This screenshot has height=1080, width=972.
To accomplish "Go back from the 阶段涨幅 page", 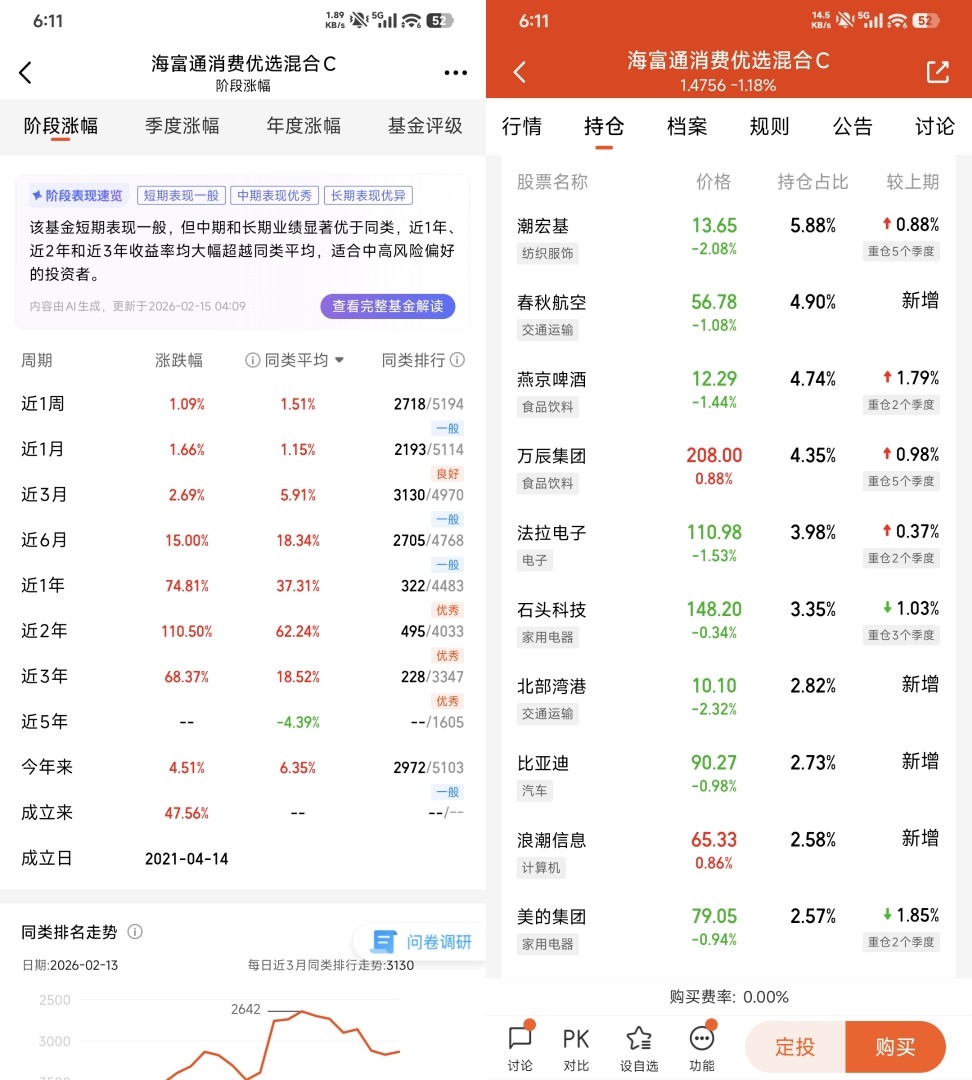I will 25,72.
